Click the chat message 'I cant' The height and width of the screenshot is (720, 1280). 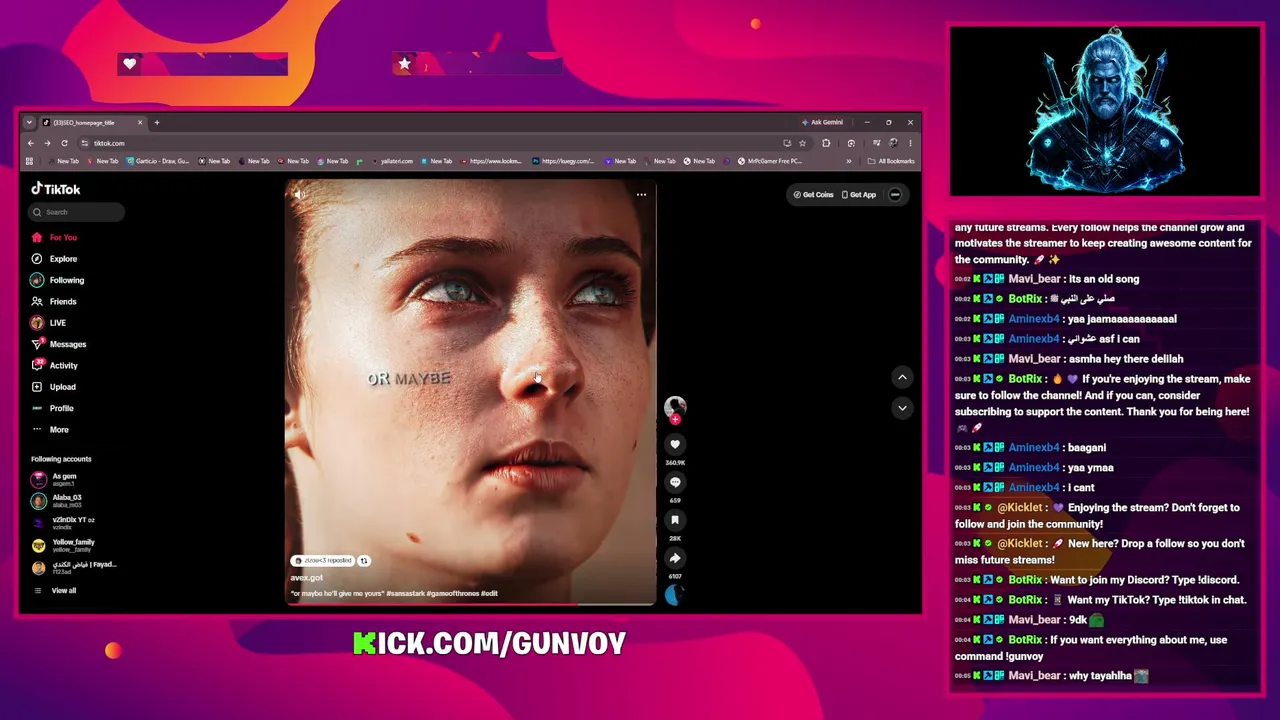point(1081,488)
